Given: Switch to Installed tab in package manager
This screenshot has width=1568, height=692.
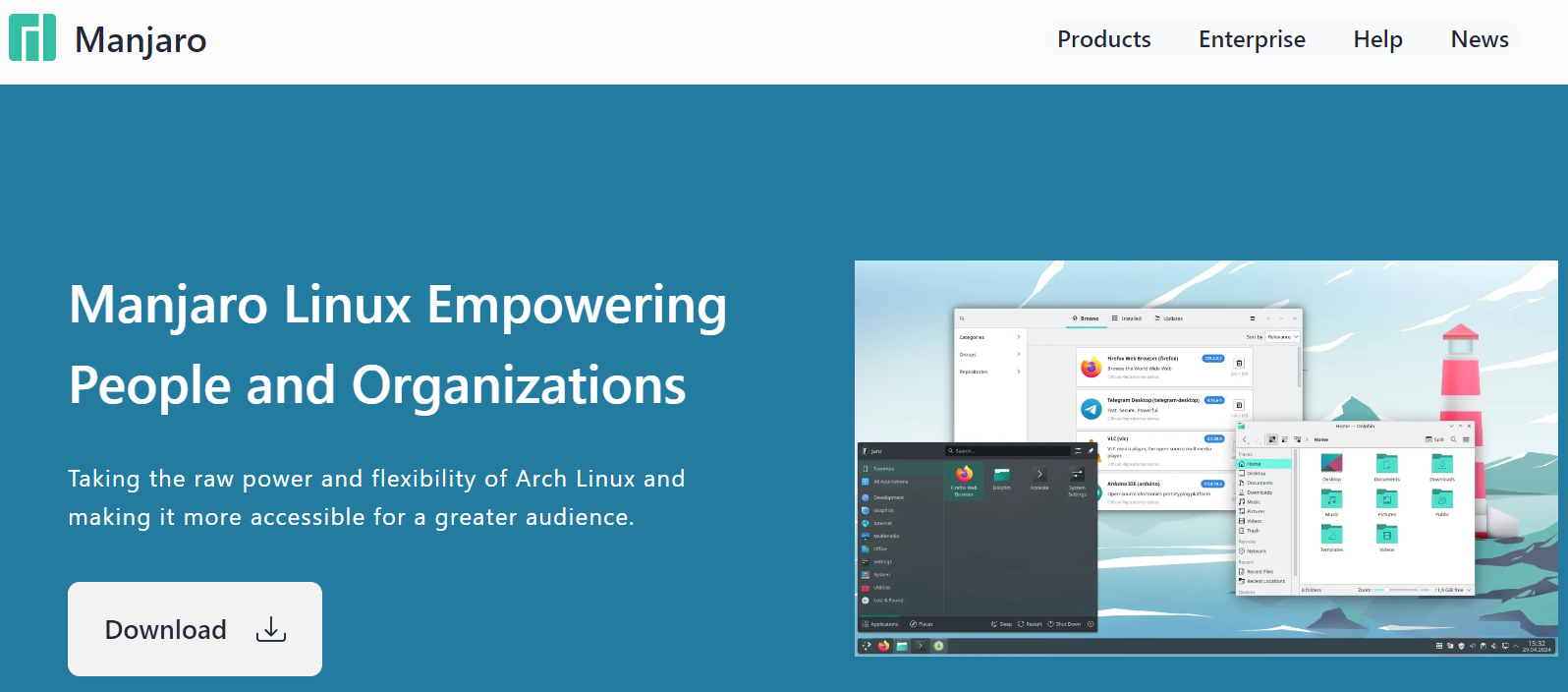Looking at the screenshot, I should pyautogui.click(x=1127, y=318).
